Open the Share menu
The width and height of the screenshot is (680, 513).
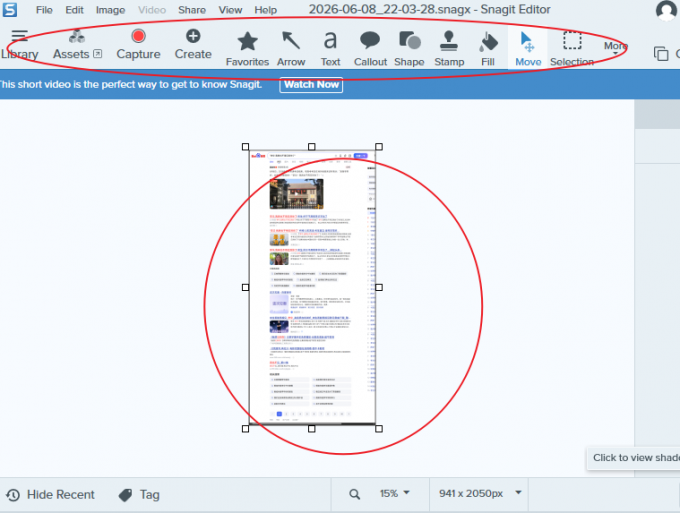192,10
